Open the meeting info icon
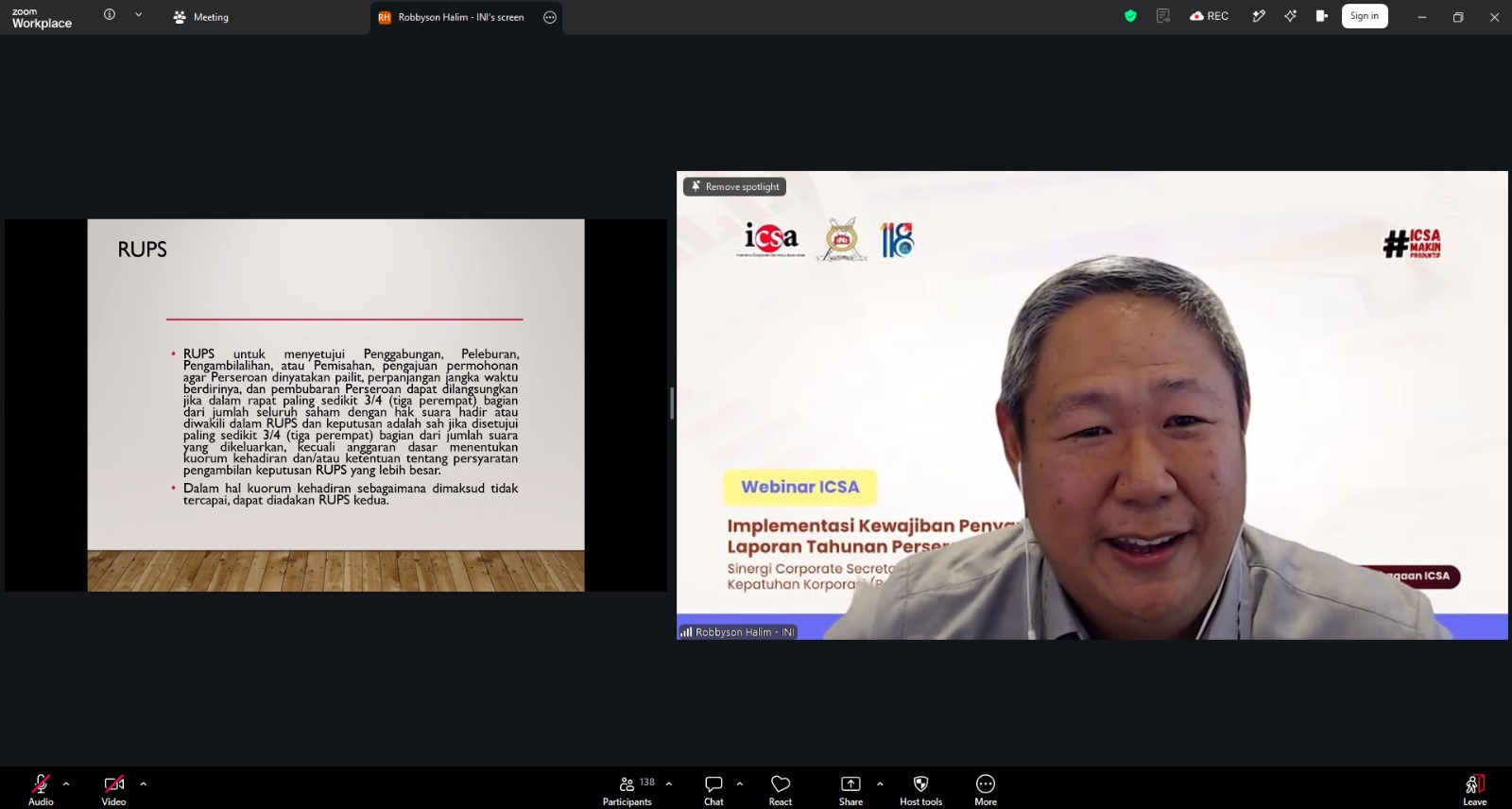The width and height of the screenshot is (1512, 809). click(x=110, y=15)
